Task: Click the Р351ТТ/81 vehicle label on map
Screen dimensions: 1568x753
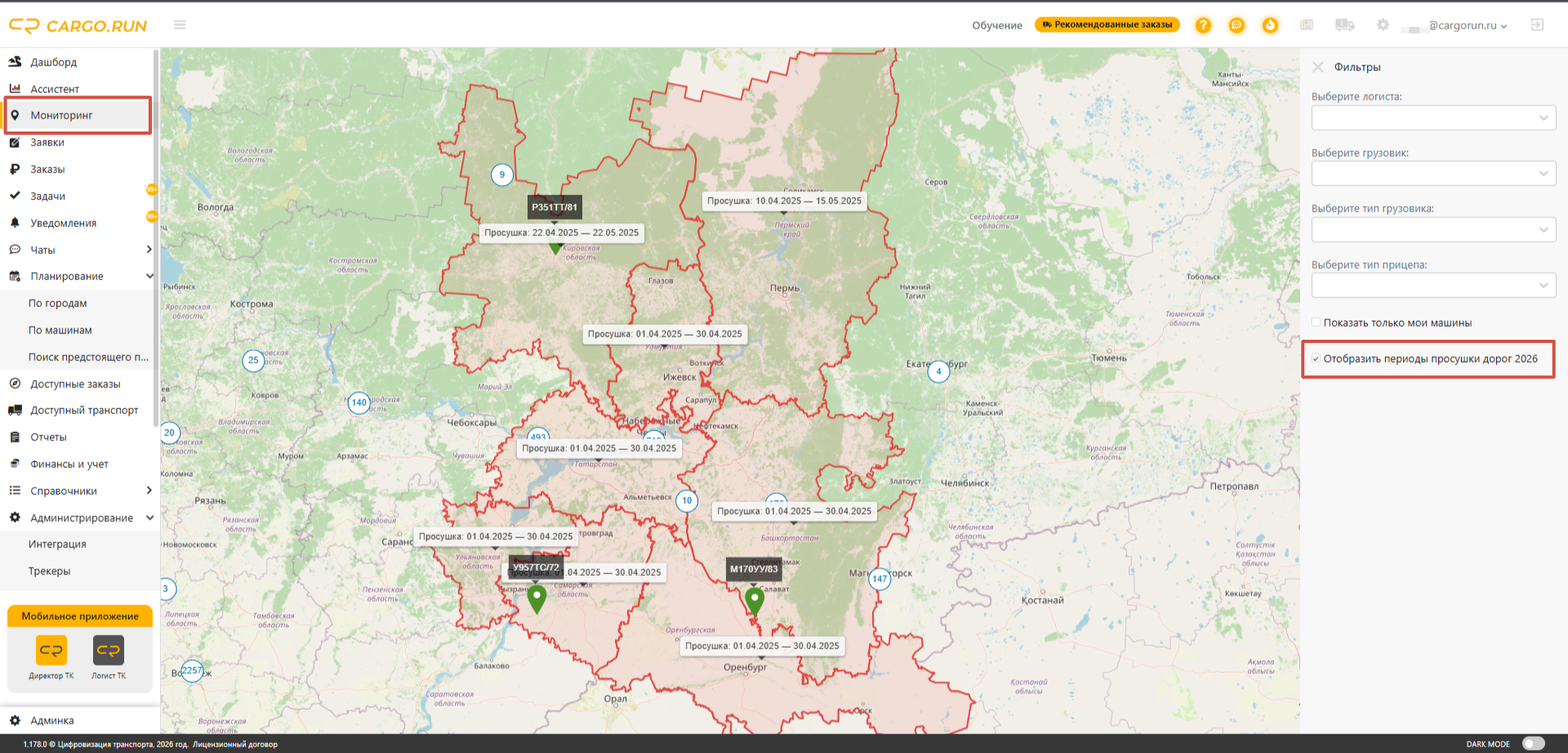Action: pyautogui.click(x=555, y=207)
